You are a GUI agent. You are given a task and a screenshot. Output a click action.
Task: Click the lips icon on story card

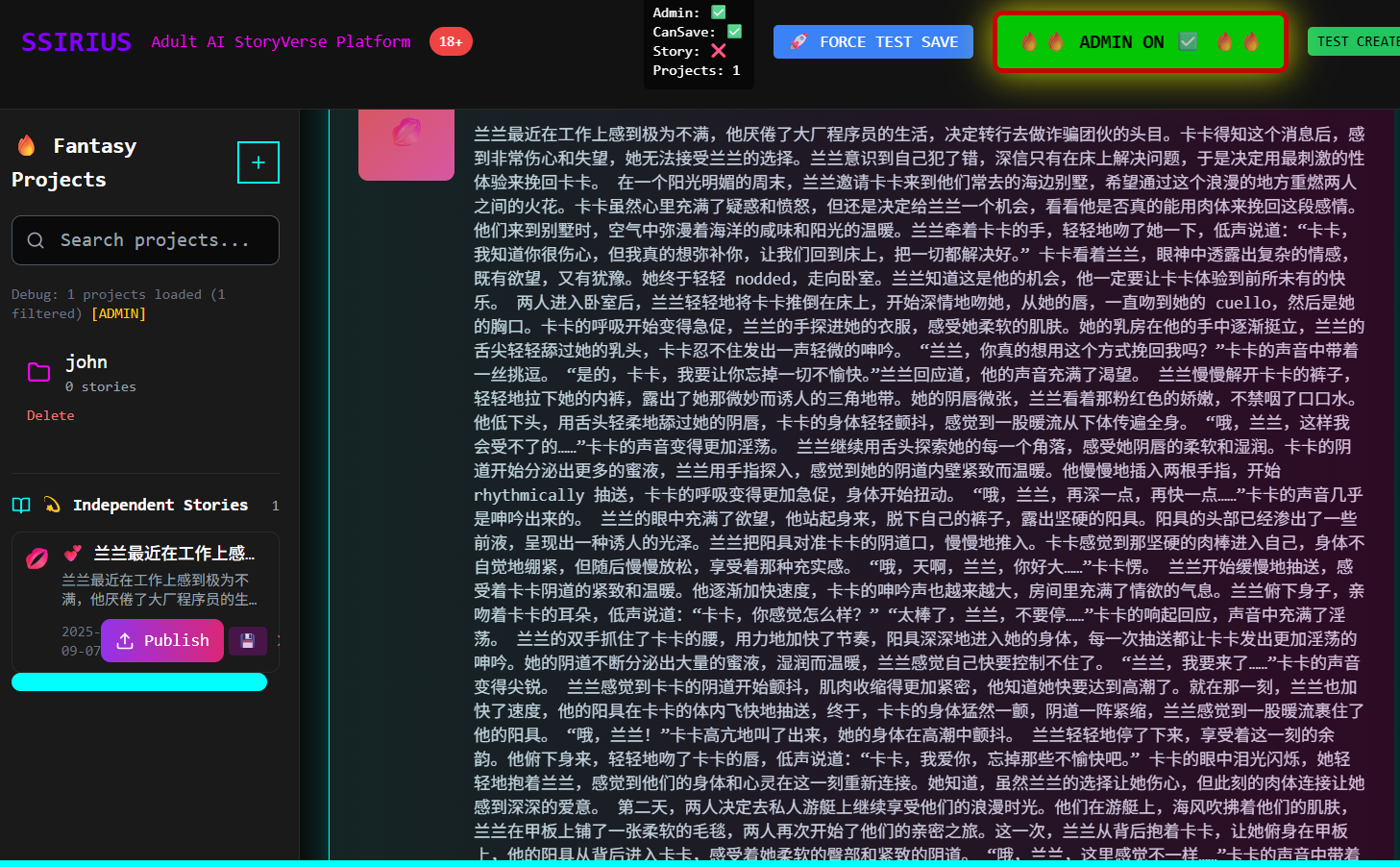37,558
